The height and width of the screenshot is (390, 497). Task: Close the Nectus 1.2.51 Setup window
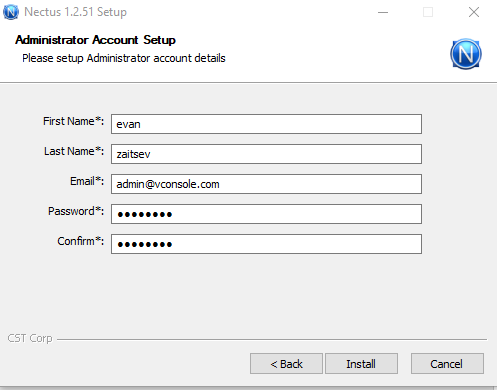[474, 12]
